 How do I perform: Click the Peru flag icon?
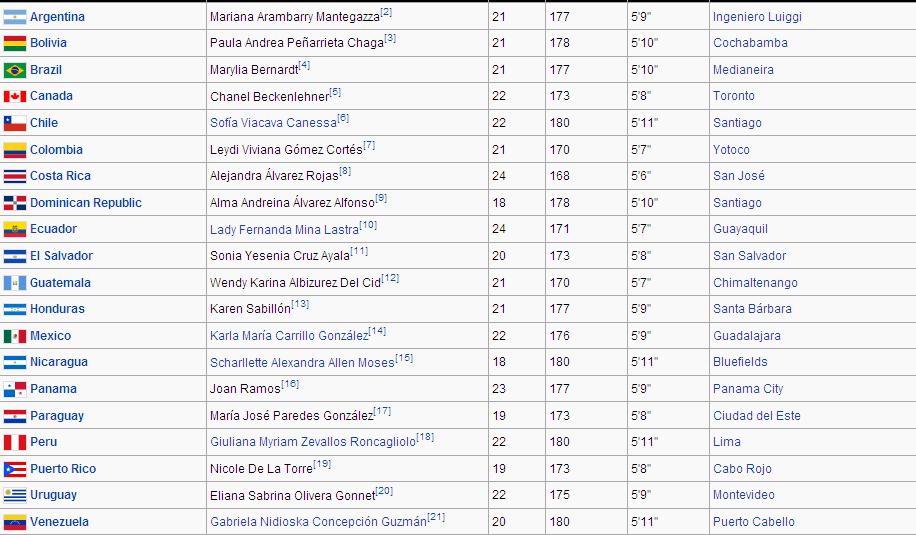[14, 442]
